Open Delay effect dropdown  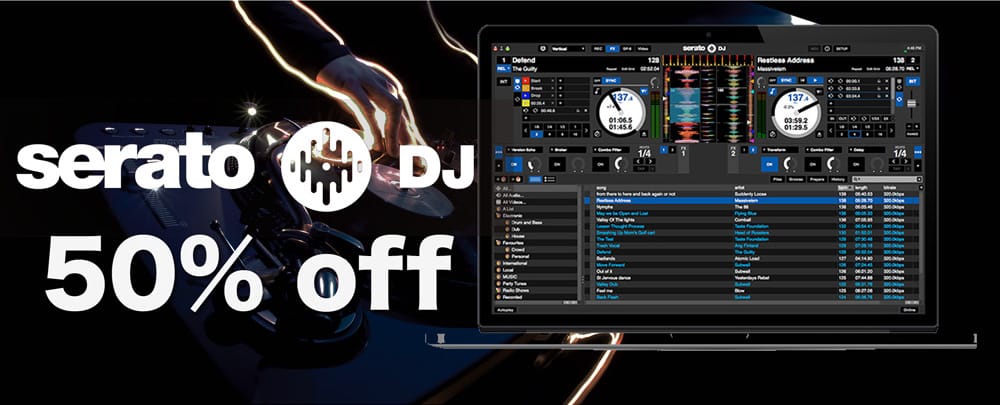(x=867, y=150)
